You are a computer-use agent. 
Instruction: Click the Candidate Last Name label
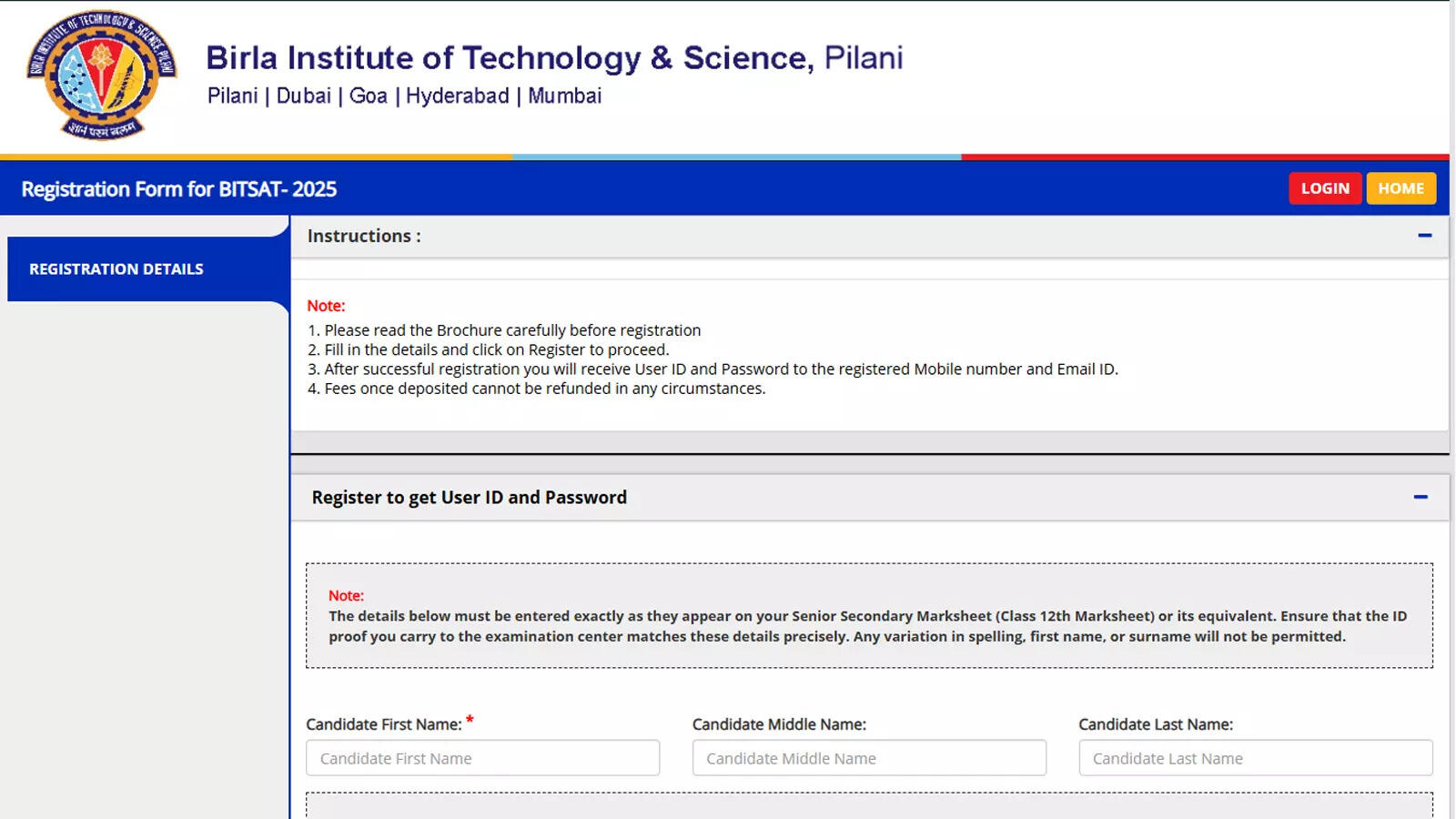(x=1155, y=724)
